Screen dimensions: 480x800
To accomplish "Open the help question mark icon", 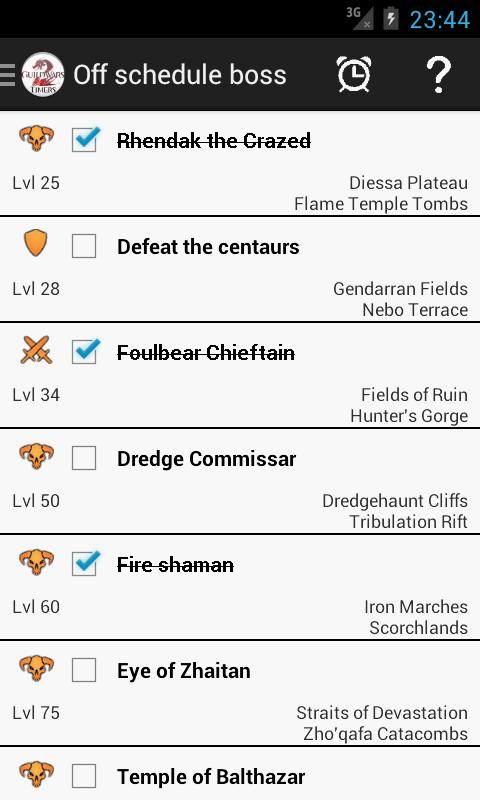I will pos(438,74).
